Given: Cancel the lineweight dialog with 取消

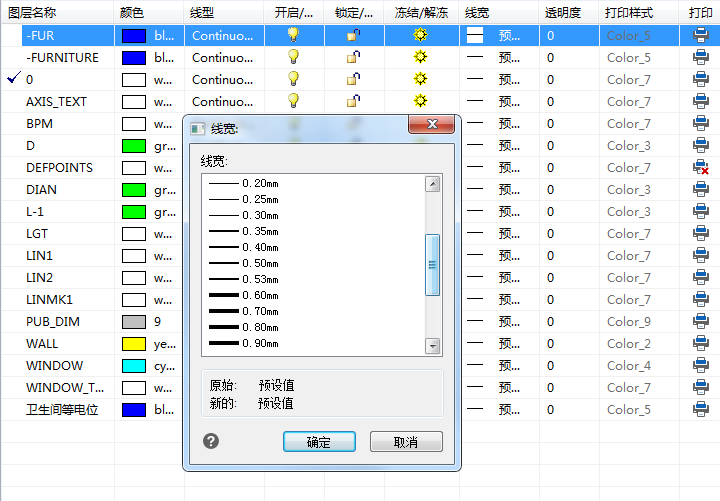Looking at the screenshot, I should click(x=406, y=442).
